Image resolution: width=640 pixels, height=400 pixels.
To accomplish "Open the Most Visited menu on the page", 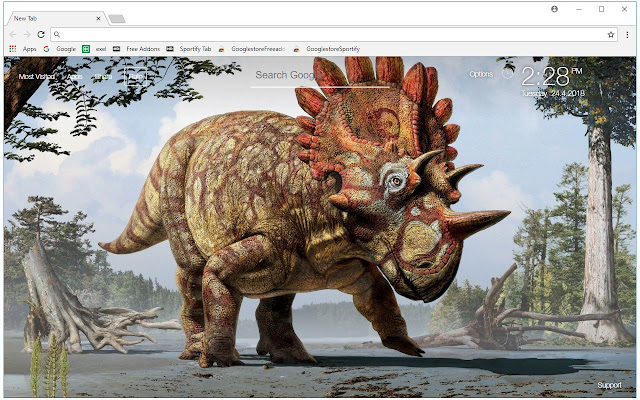I will (x=37, y=76).
